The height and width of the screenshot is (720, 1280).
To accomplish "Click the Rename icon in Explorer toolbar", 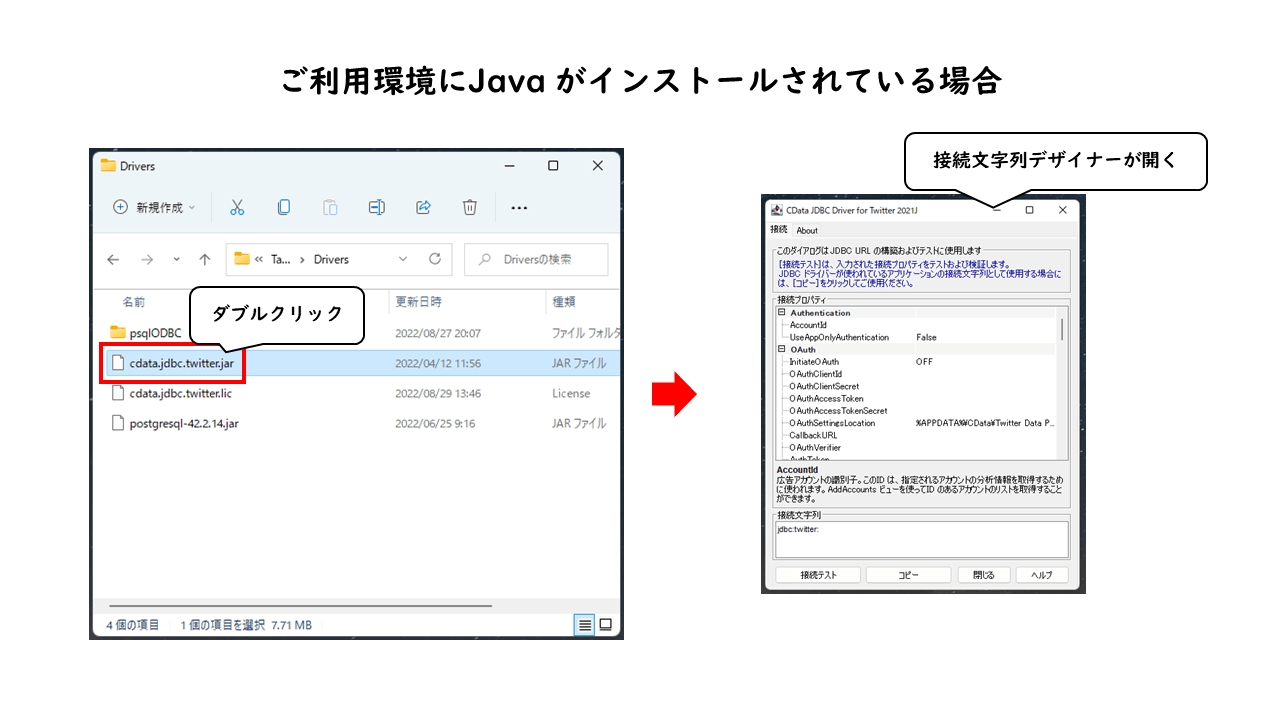I will [x=377, y=207].
